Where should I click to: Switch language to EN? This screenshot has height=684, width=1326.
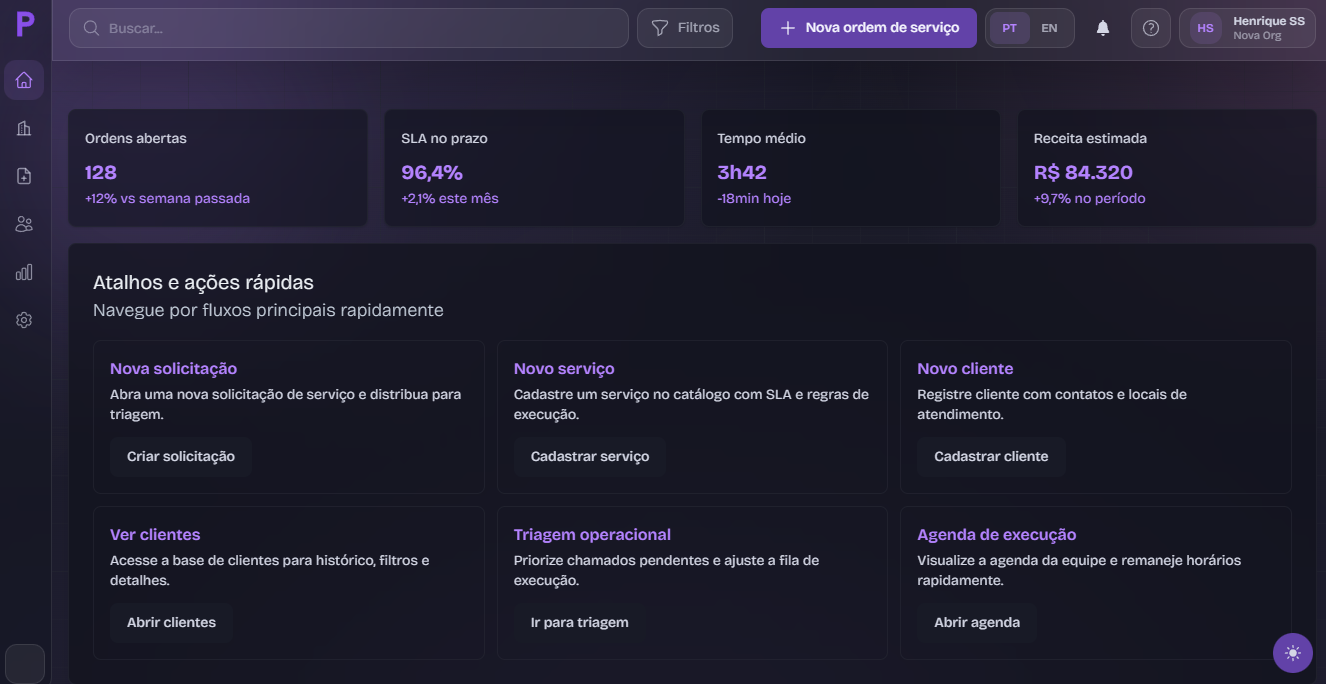(x=1049, y=28)
